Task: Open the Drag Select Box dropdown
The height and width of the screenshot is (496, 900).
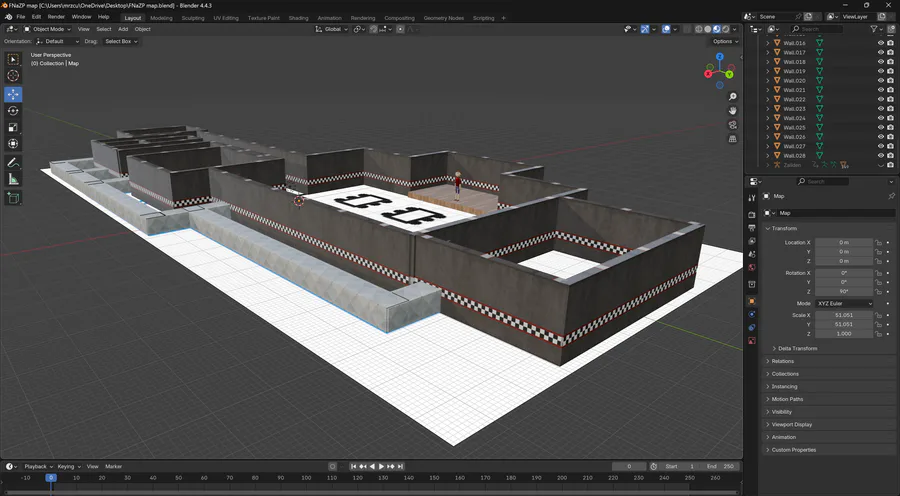Action: tap(121, 41)
